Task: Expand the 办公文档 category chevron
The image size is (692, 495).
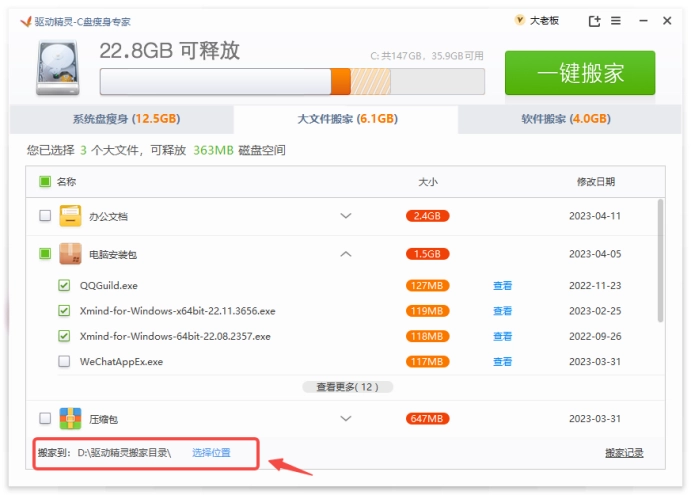Action: tap(346, 216)
